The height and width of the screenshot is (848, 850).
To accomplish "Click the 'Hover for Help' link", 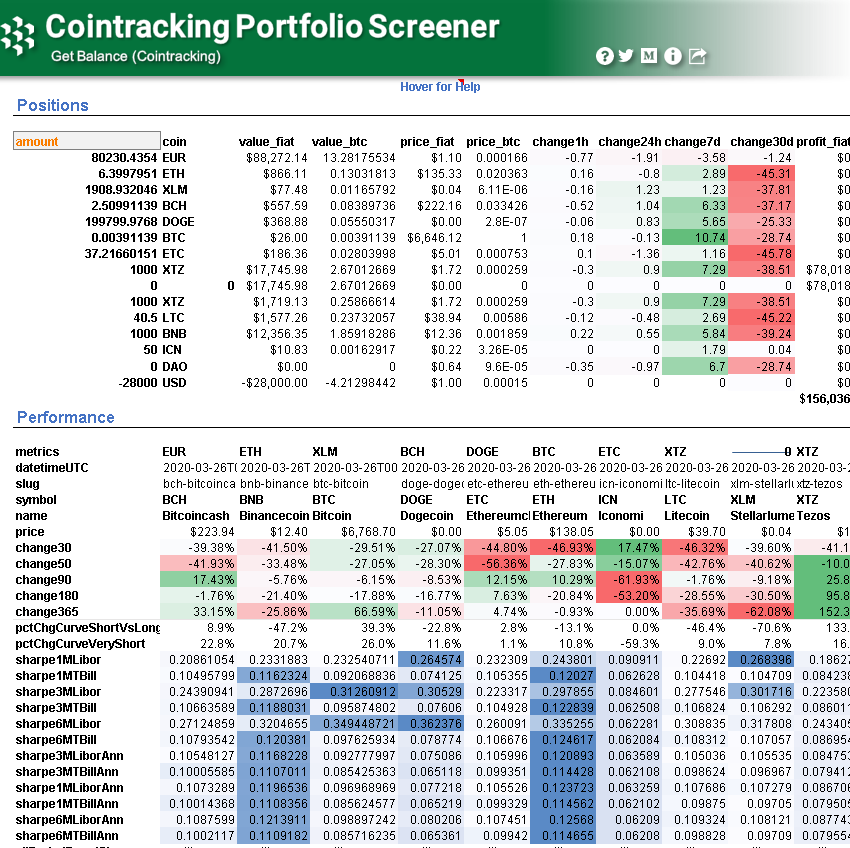I will coord(440,87).
